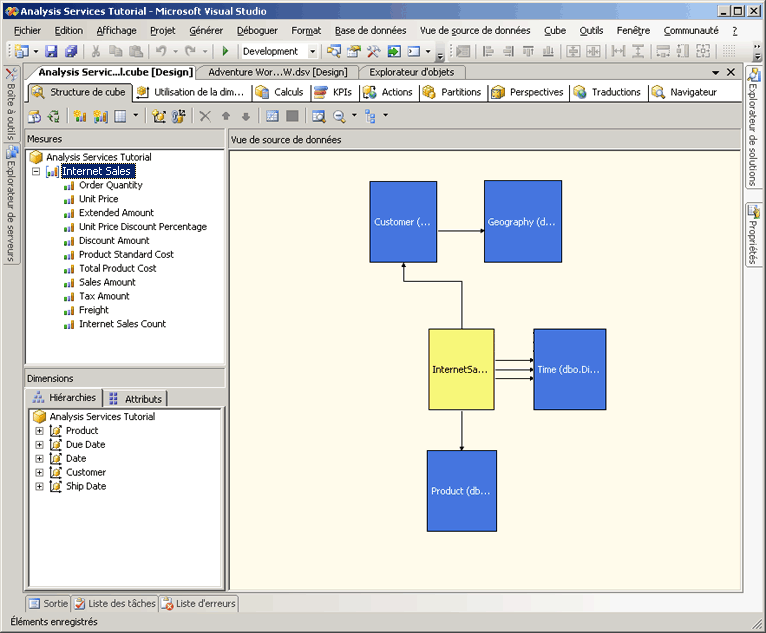This screenshot has width=766, height=633.
Task: Select the Sales Amount measure
Action: 107,283
